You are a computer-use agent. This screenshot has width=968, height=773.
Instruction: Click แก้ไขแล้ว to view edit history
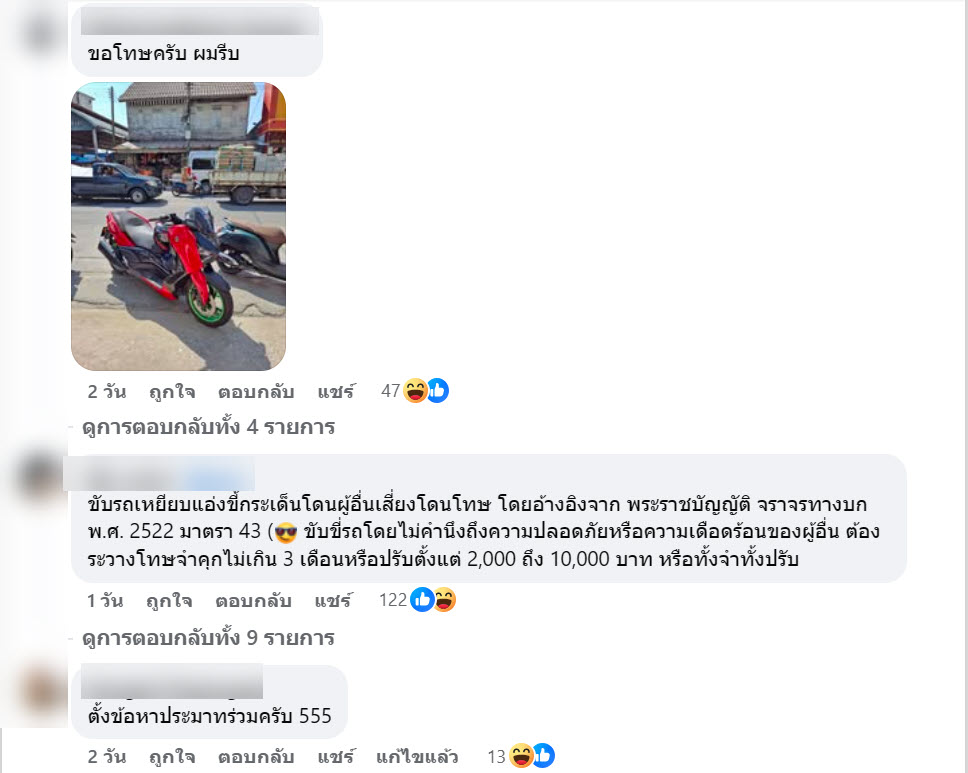pyautogui.click(x=417, y=756)
